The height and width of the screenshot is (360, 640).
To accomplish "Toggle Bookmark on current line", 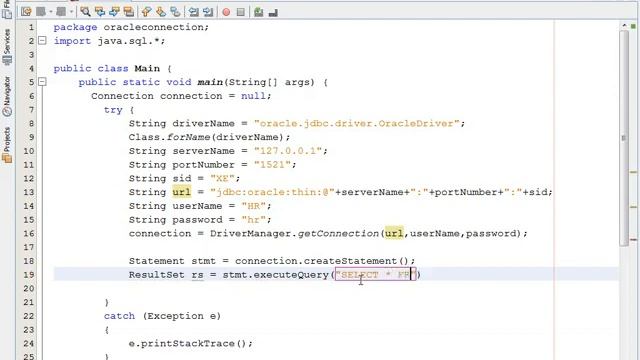I will [x=176, y=12].
